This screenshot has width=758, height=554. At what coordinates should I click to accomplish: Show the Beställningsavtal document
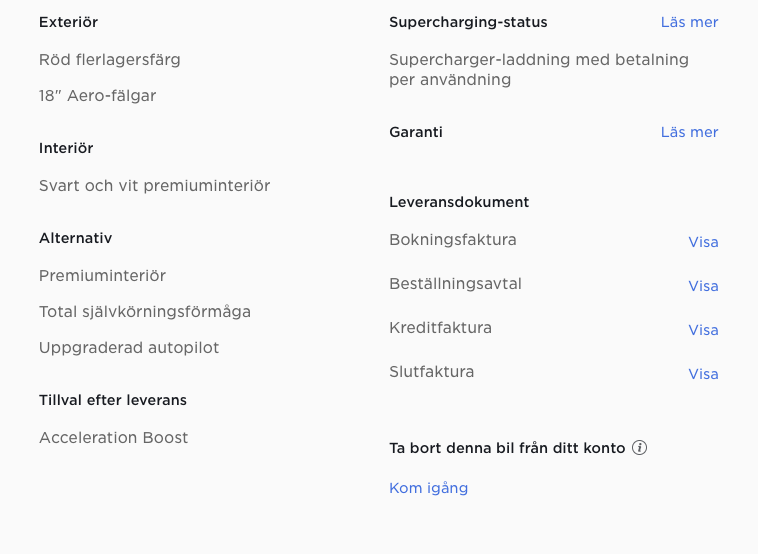pyautogui.click(x=703, y=286)
